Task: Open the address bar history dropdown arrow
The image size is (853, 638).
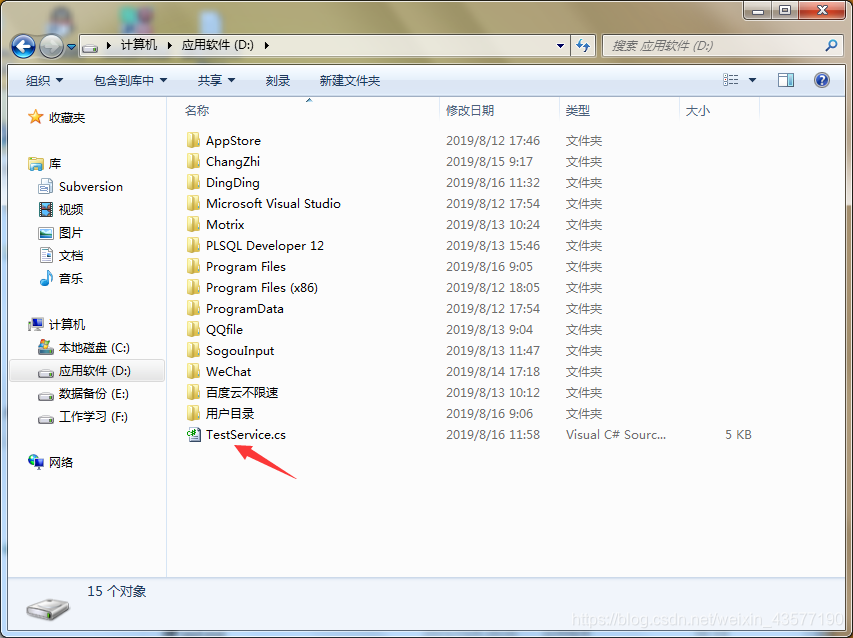Action: coord(560,46)
